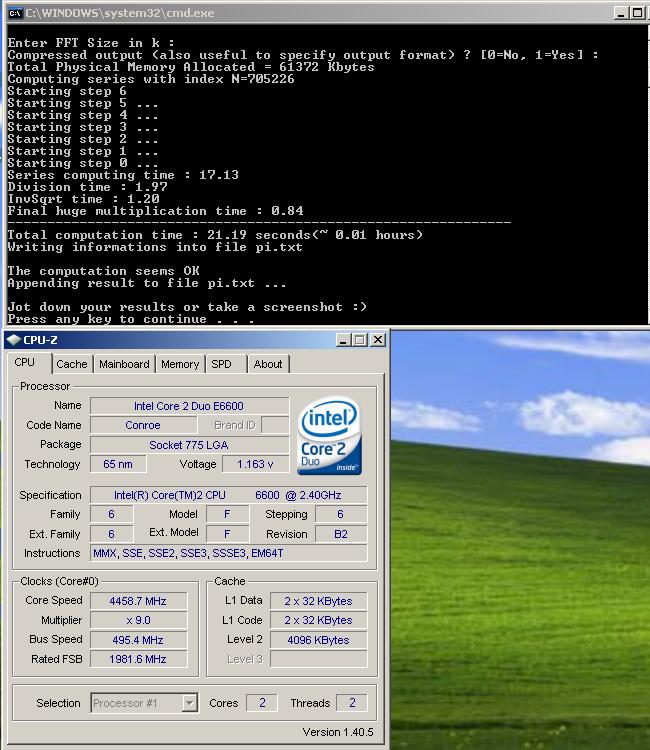
Task: Click the Technology value 65 nm
Action: pyautogui.click(x=118, y=464)
